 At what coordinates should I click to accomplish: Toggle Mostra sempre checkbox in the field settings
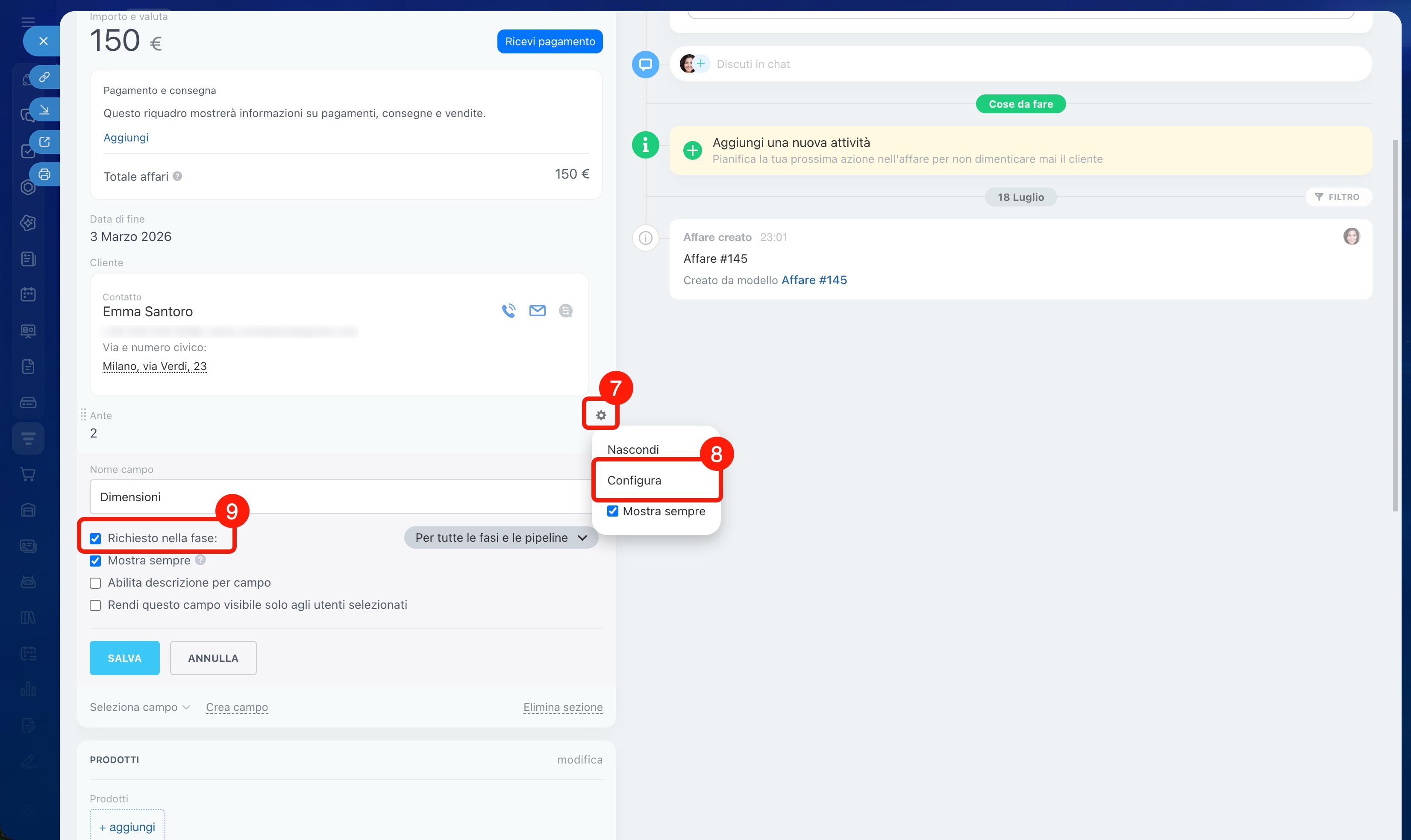pos(95,561)
